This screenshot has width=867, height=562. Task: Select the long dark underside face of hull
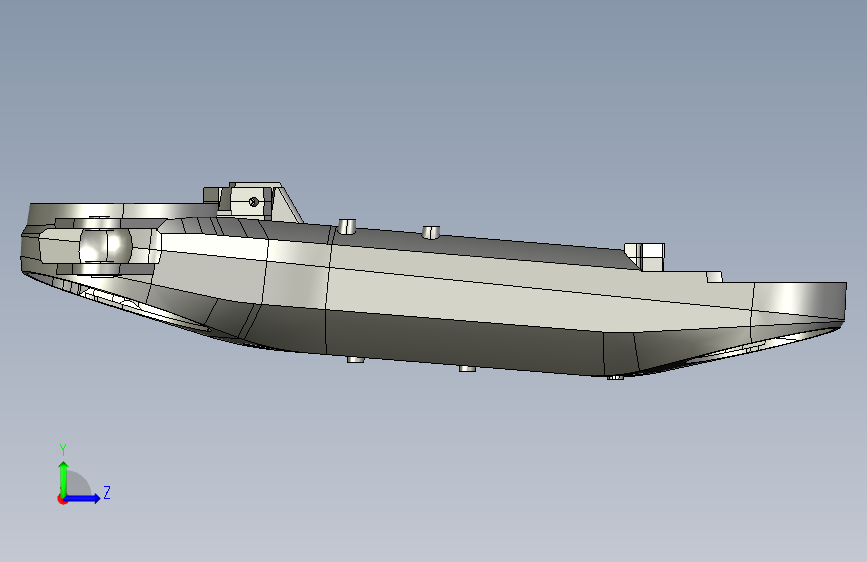(x=463, y=343)
